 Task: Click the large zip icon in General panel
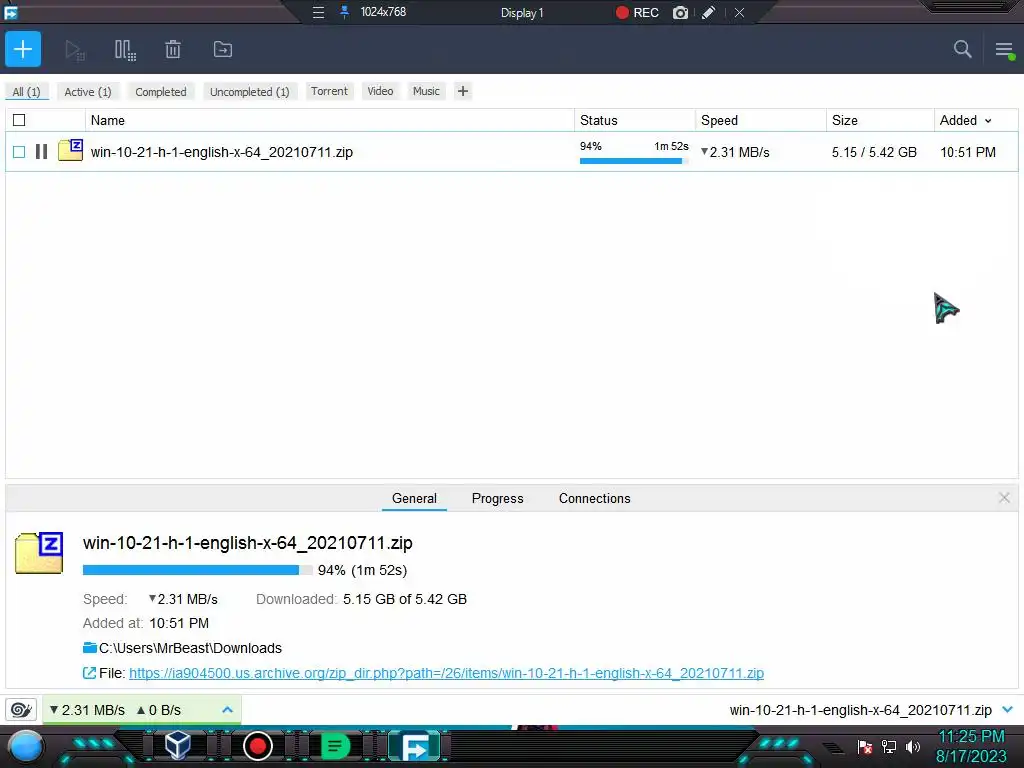click(x=39, y=553)
